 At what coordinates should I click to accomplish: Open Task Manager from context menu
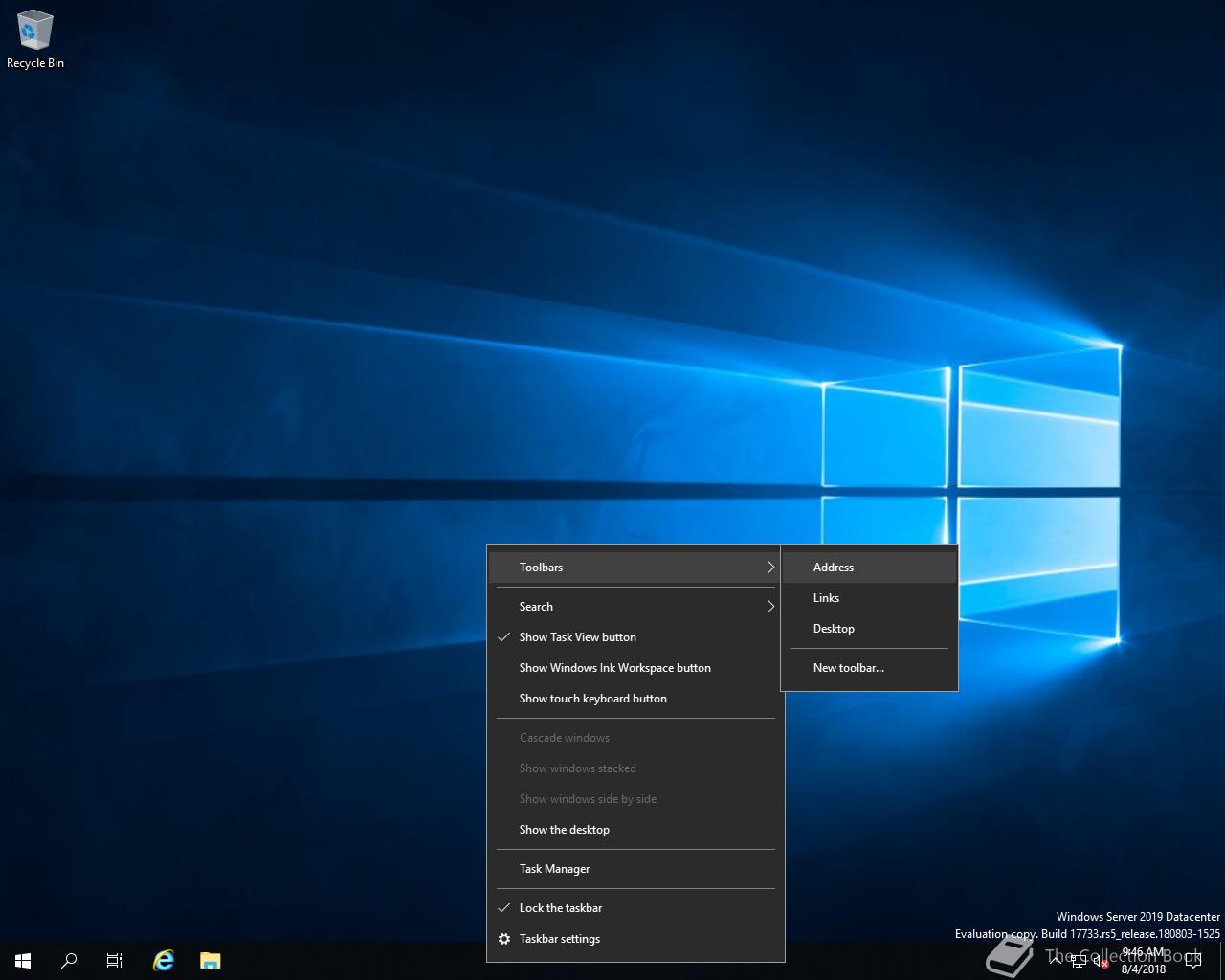[x=635, y=869]
